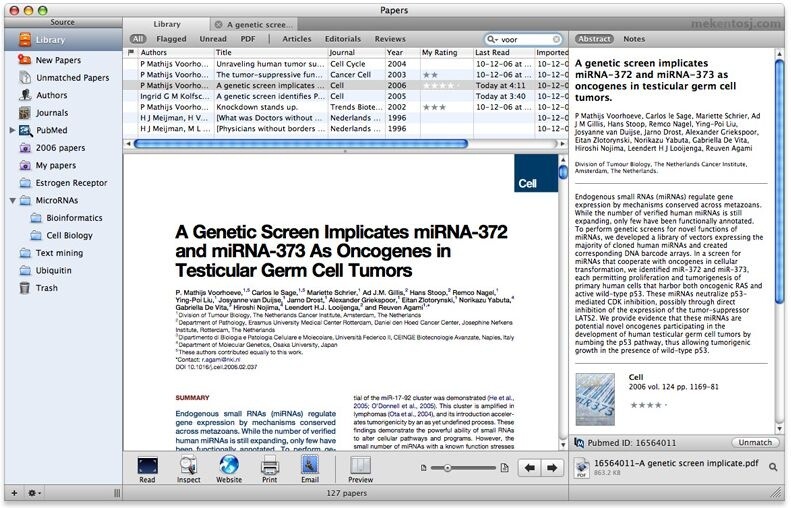Click the Print printer icon

click(x=269, y=465)
